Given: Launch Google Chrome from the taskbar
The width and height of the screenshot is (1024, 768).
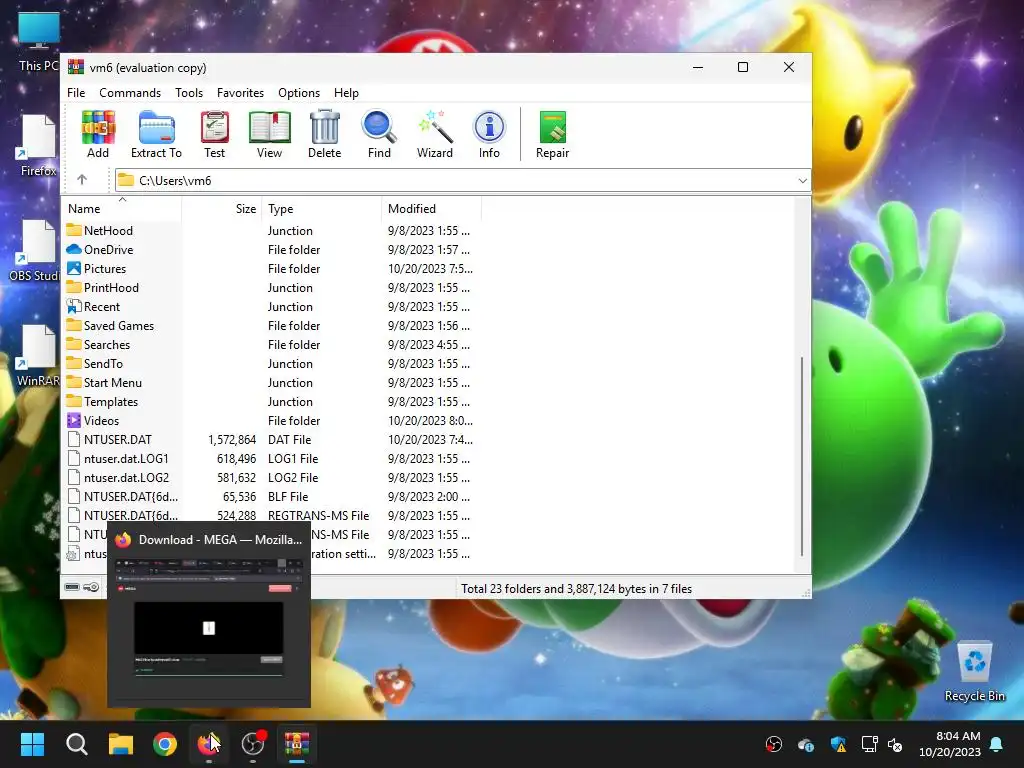Looking at the screenshot, I should click(165, 744).
